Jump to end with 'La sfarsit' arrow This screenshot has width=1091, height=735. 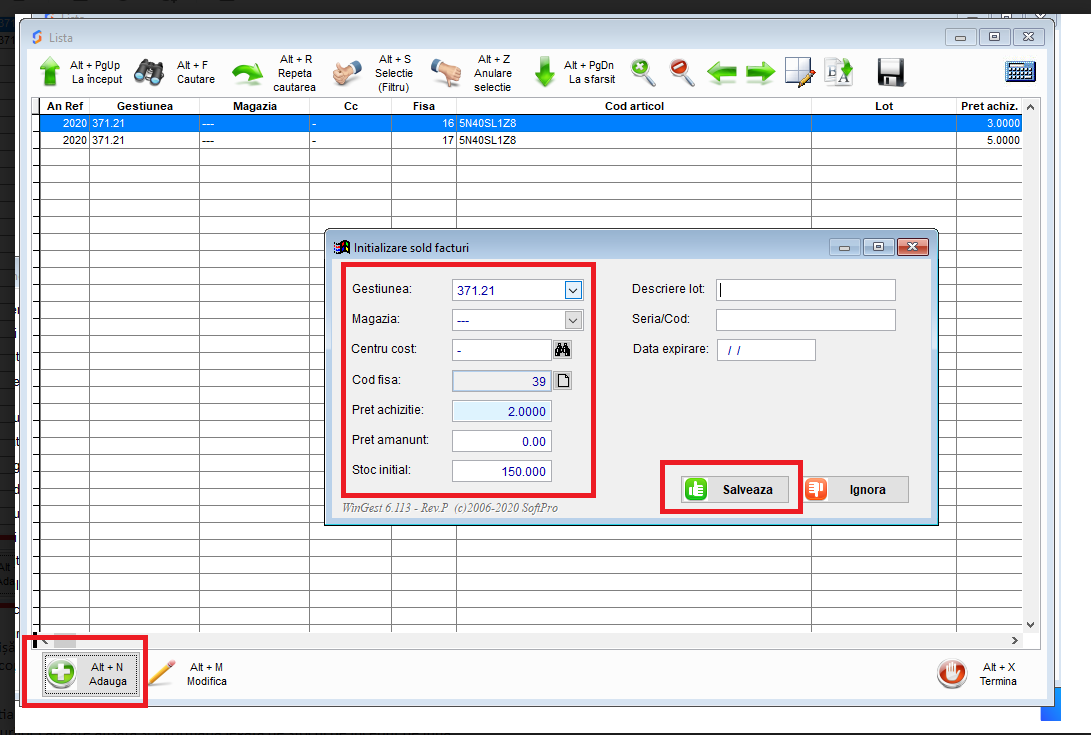point(544,72)
